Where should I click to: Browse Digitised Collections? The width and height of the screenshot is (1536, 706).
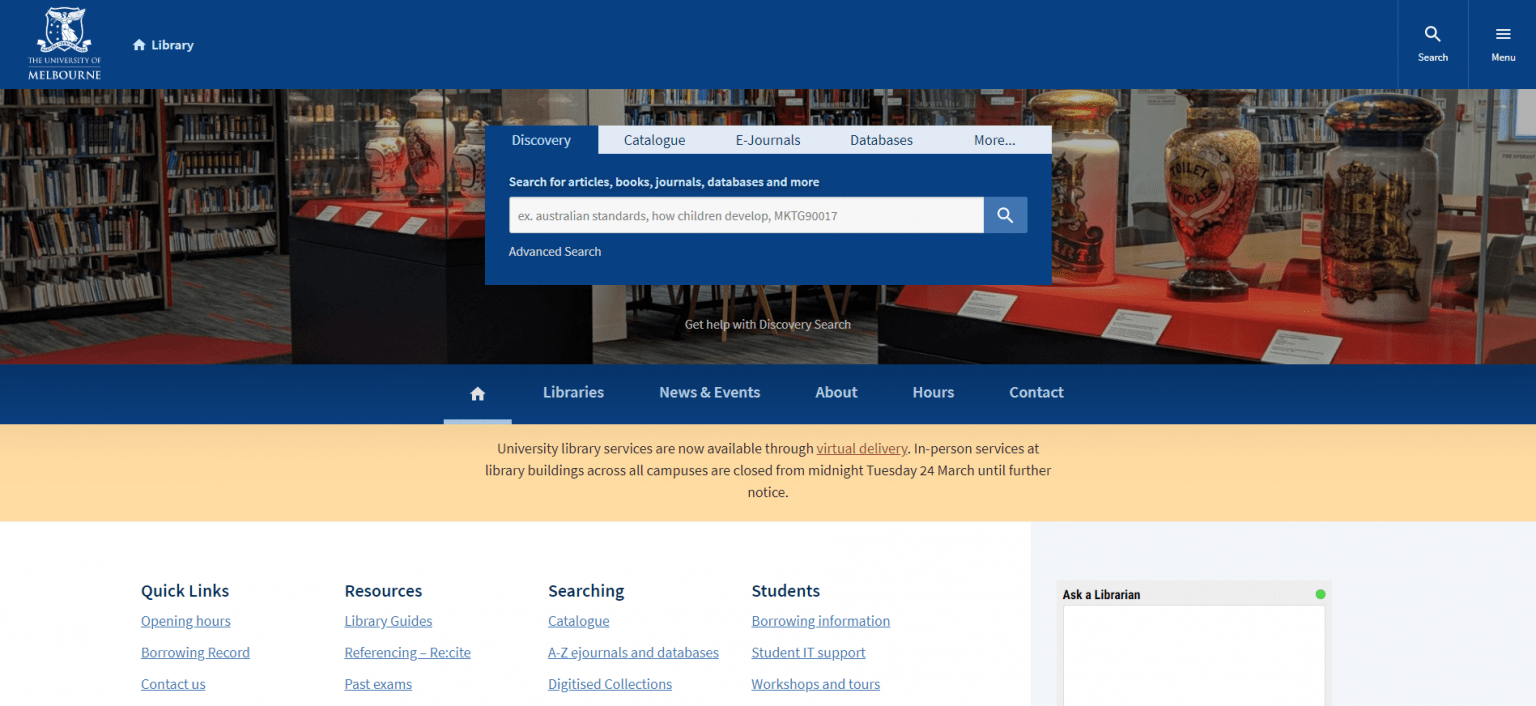(610, 684)
